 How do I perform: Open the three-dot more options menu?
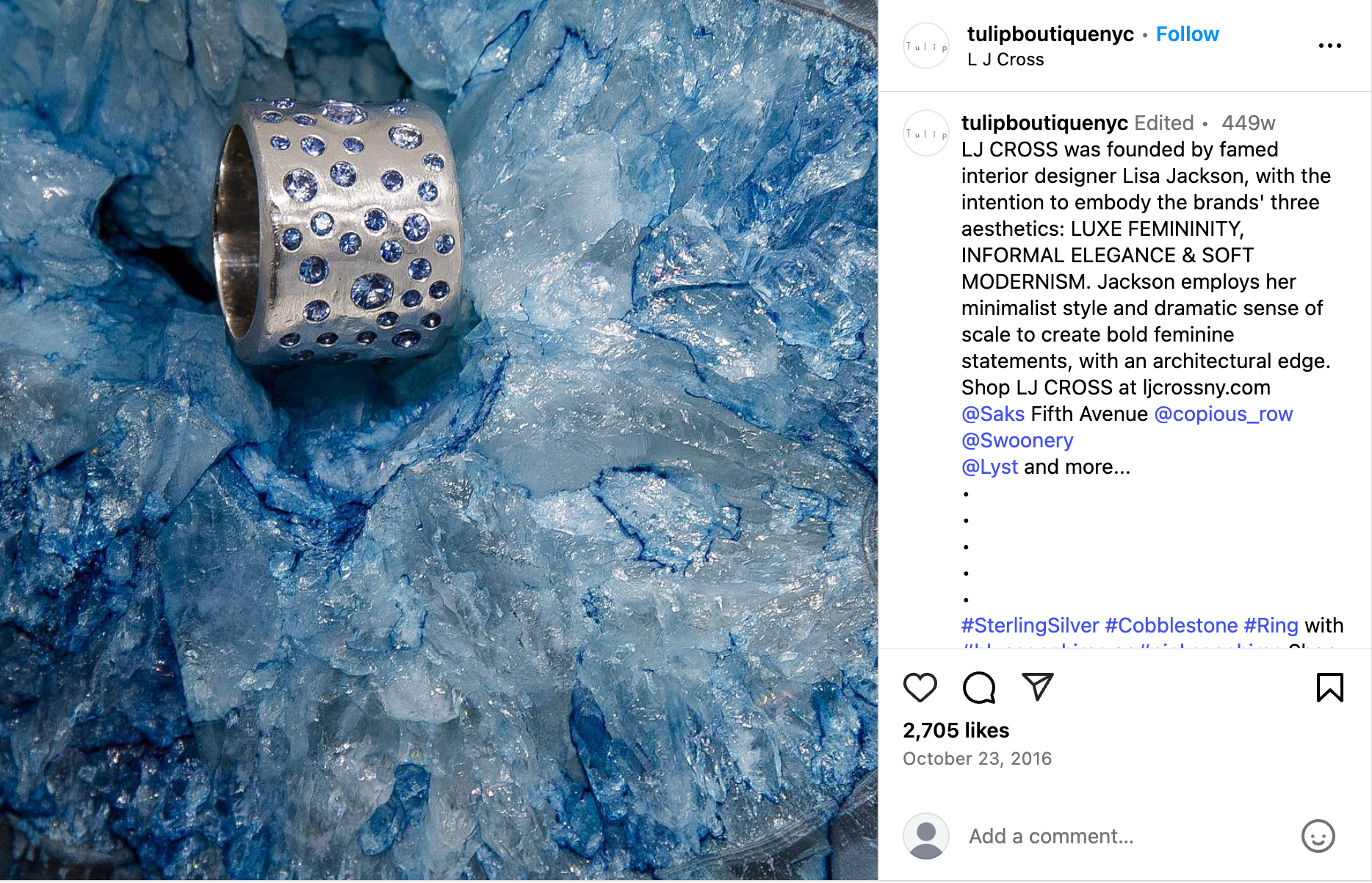click(x=1329, y=46)
